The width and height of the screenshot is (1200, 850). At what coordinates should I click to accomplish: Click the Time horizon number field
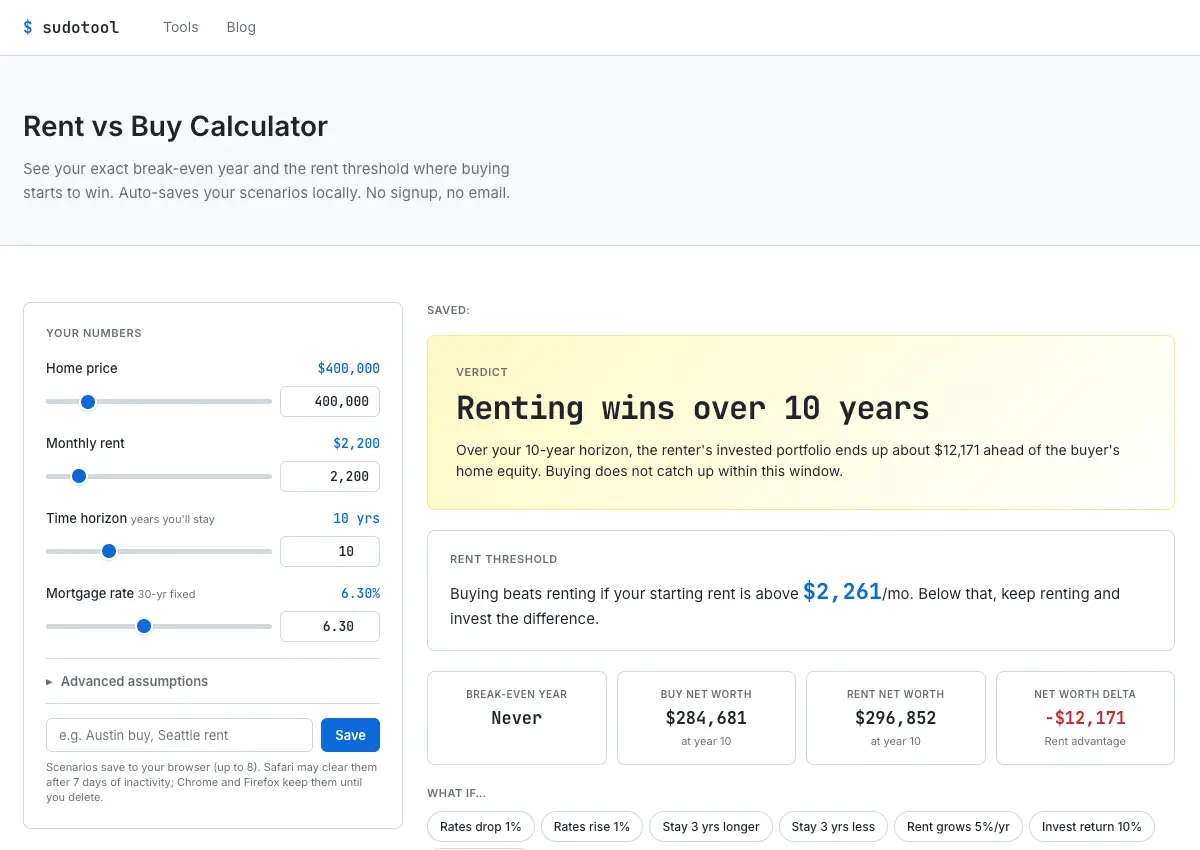[x=330, y=551]
